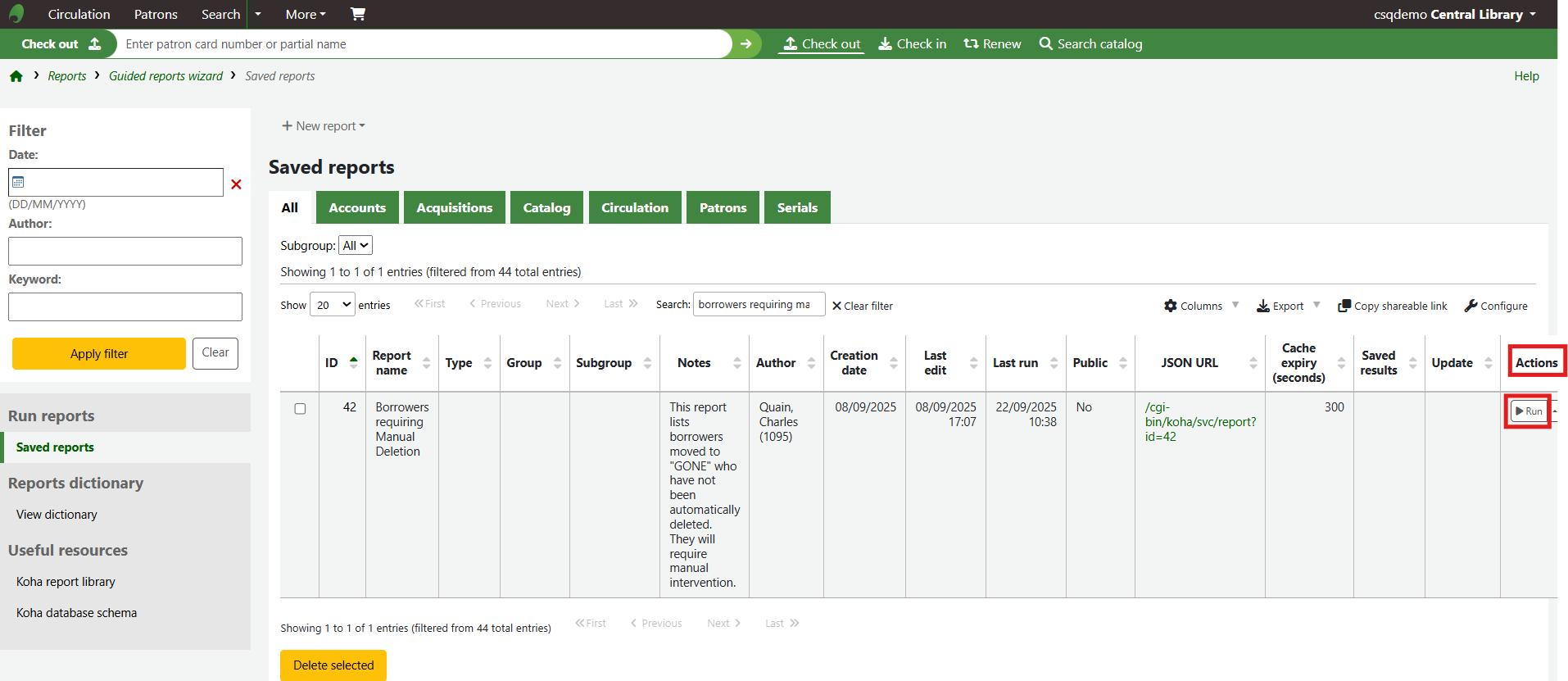Open the calendar date picker field
The height and width of the screenshot is (681, 1568).
coord(116,183)
